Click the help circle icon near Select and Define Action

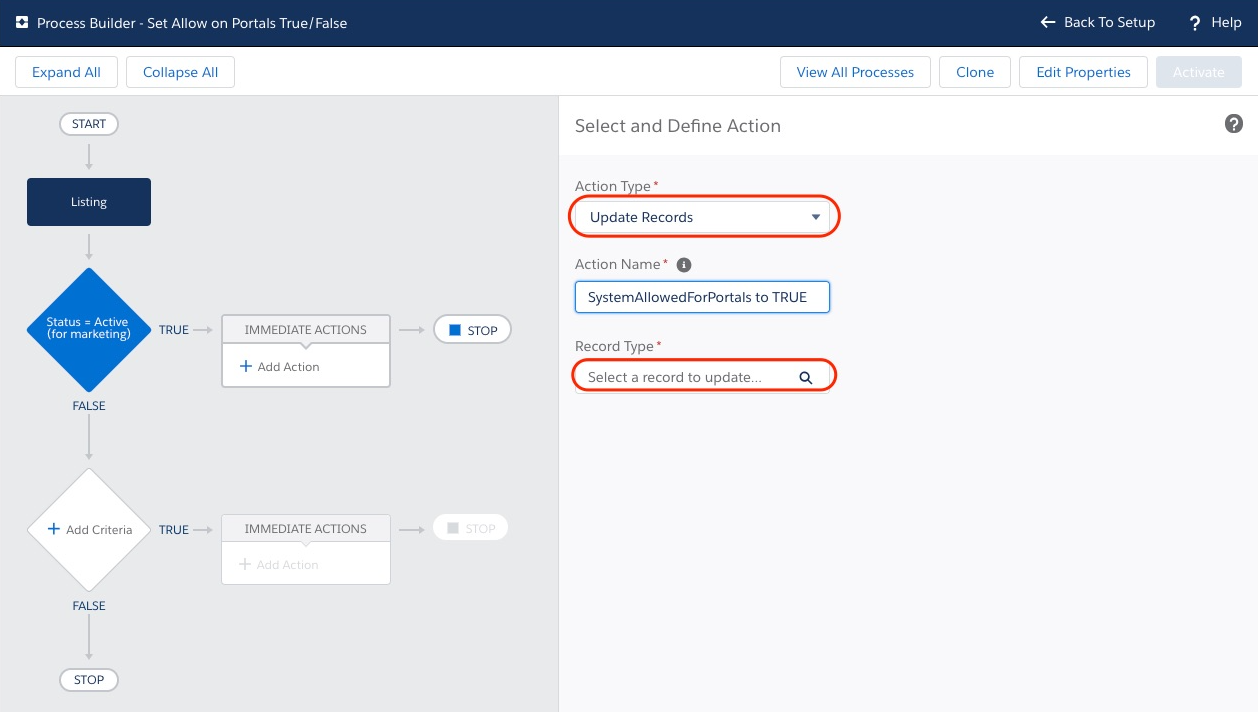click(1234, 124)
